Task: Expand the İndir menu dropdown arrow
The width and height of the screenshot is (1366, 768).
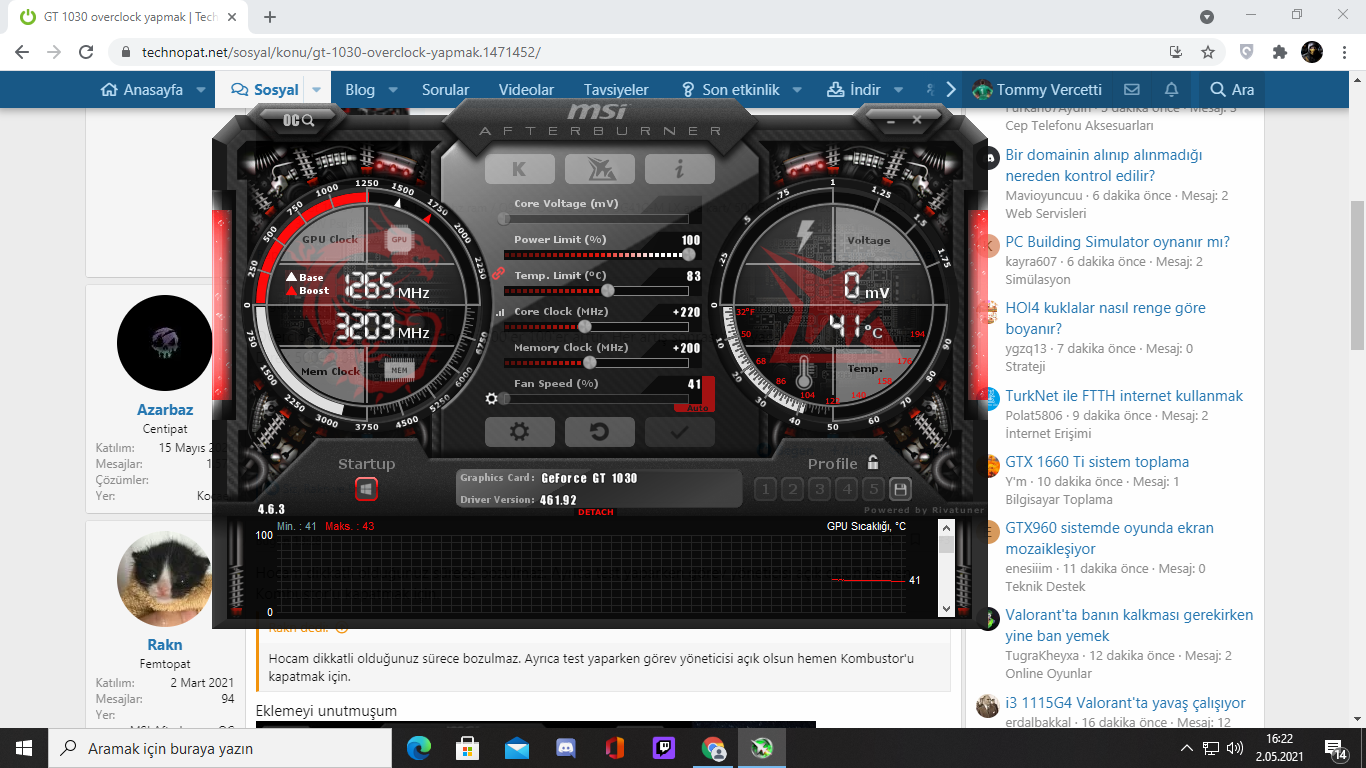Action: pos(899,89)
